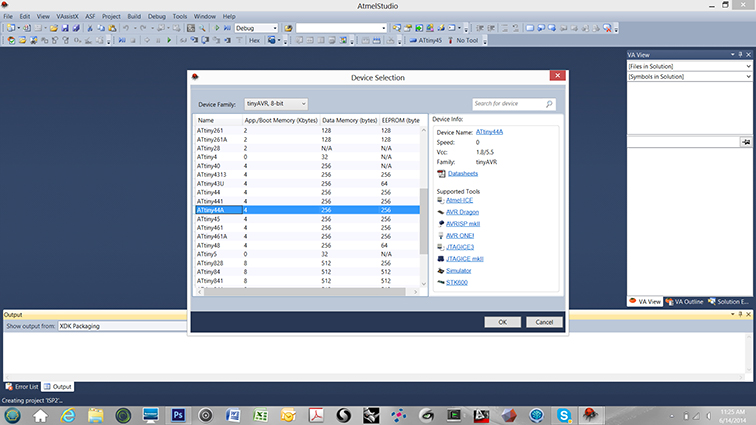Open the Tools menu
Screen dimensions: 756x425
click(x=179, y=16)
